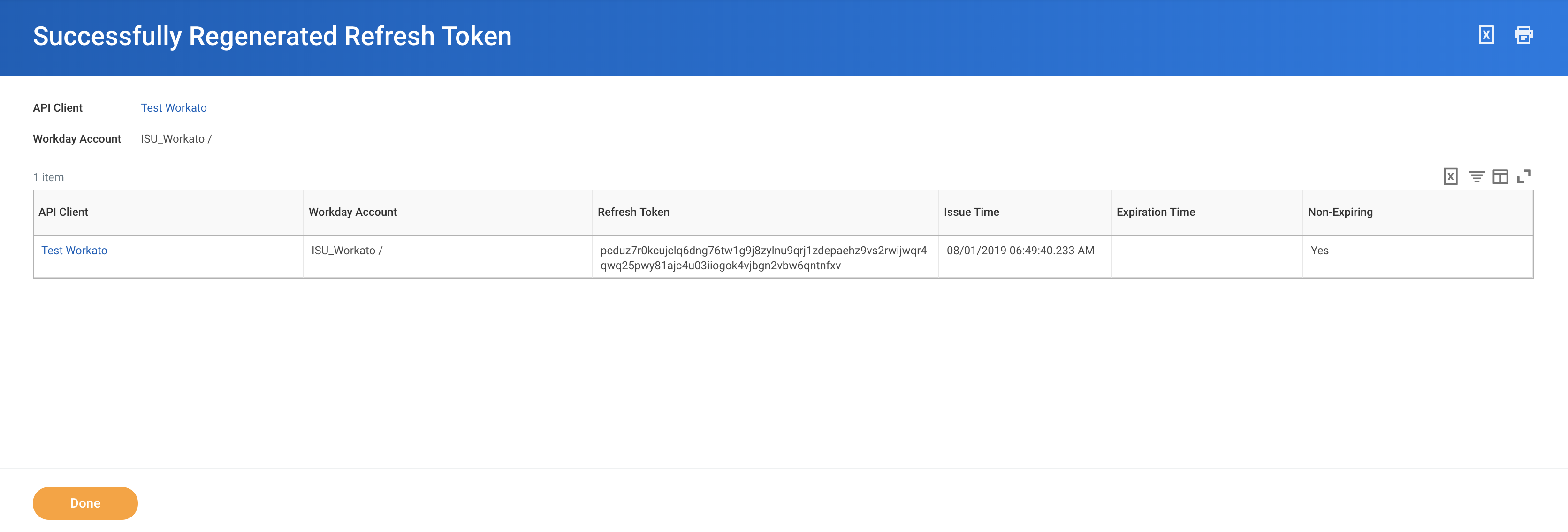Screen dimensions: 1568x532
Task: Export the grid to Excel above the table
Action: click(x=1451, y=176)
